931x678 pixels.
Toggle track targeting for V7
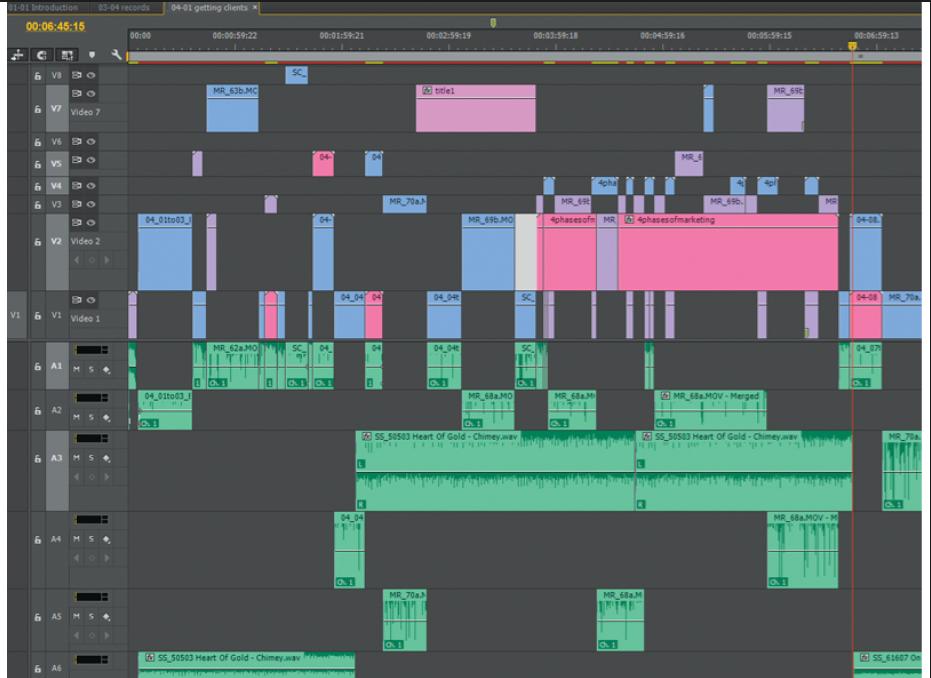[56, 109]
